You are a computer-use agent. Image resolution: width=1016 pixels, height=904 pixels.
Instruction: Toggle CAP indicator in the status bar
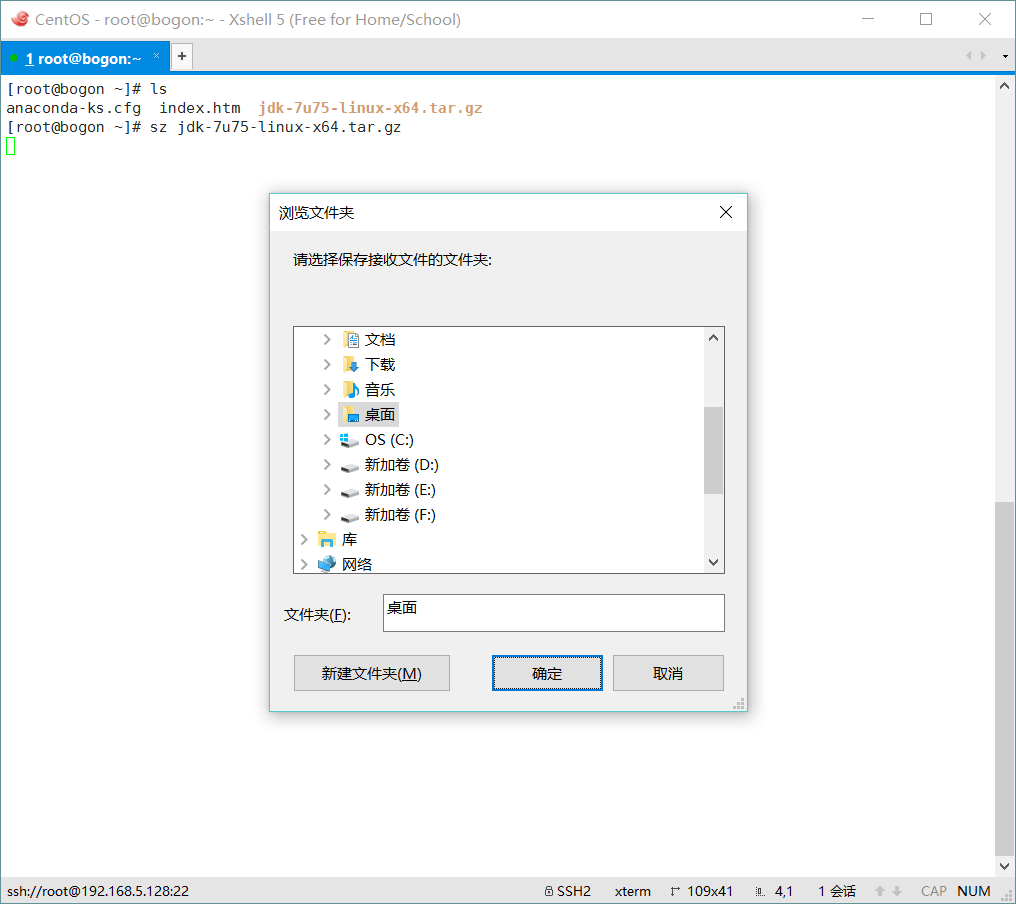(x=933, y=890)
